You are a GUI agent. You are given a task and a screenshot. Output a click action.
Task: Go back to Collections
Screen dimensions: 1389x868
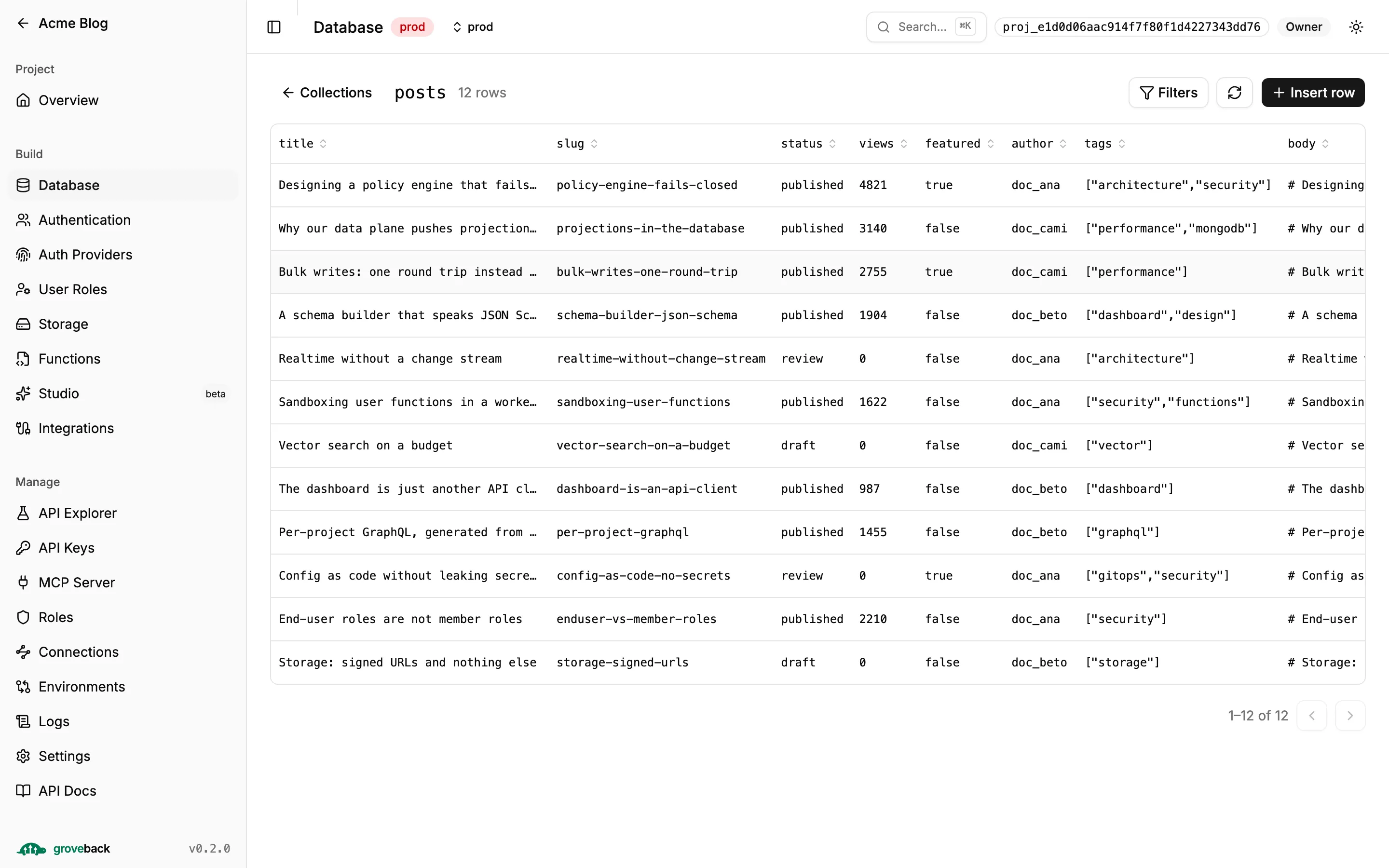coord(327,93)
